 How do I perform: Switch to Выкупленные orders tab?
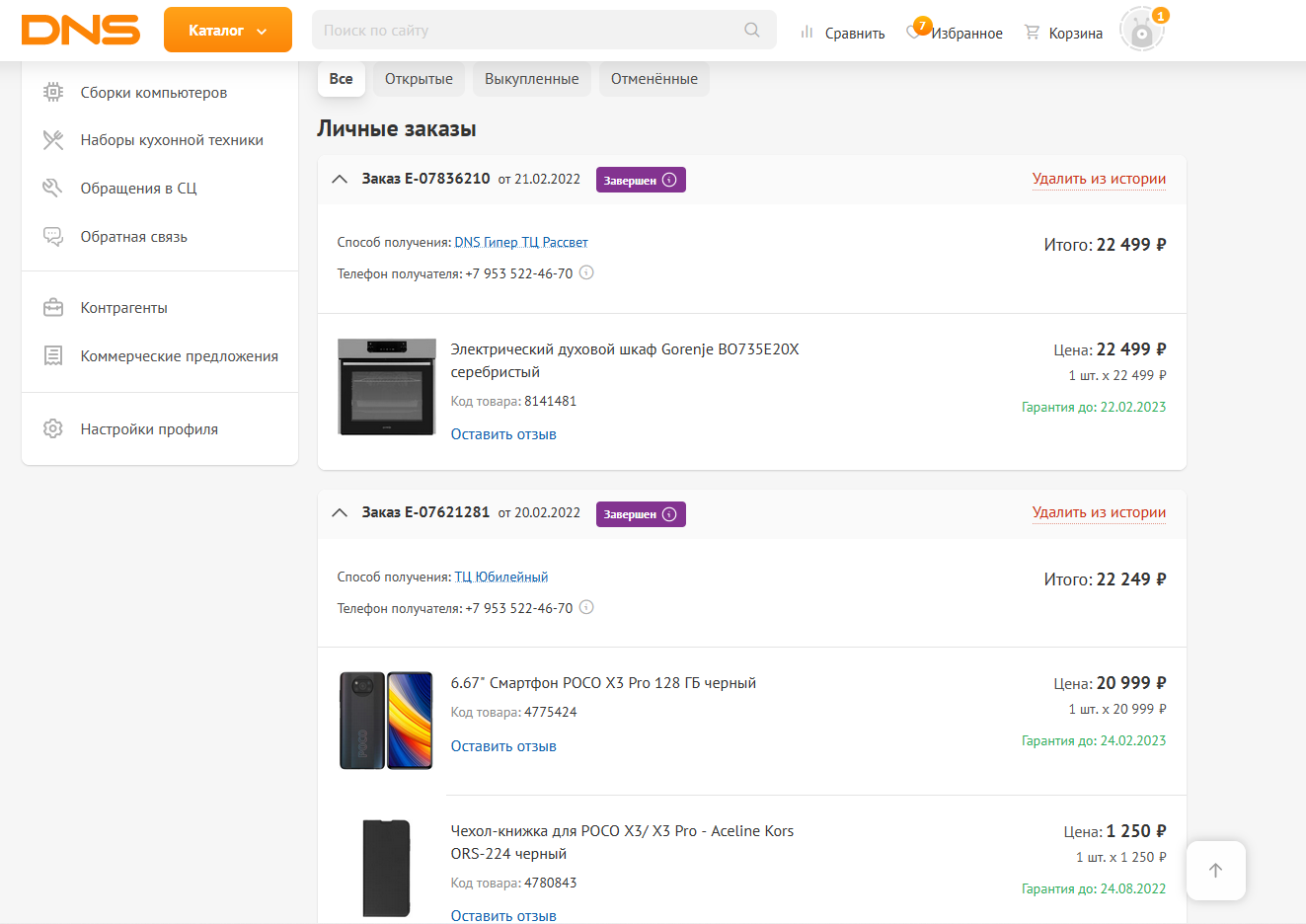click(532, 79)
